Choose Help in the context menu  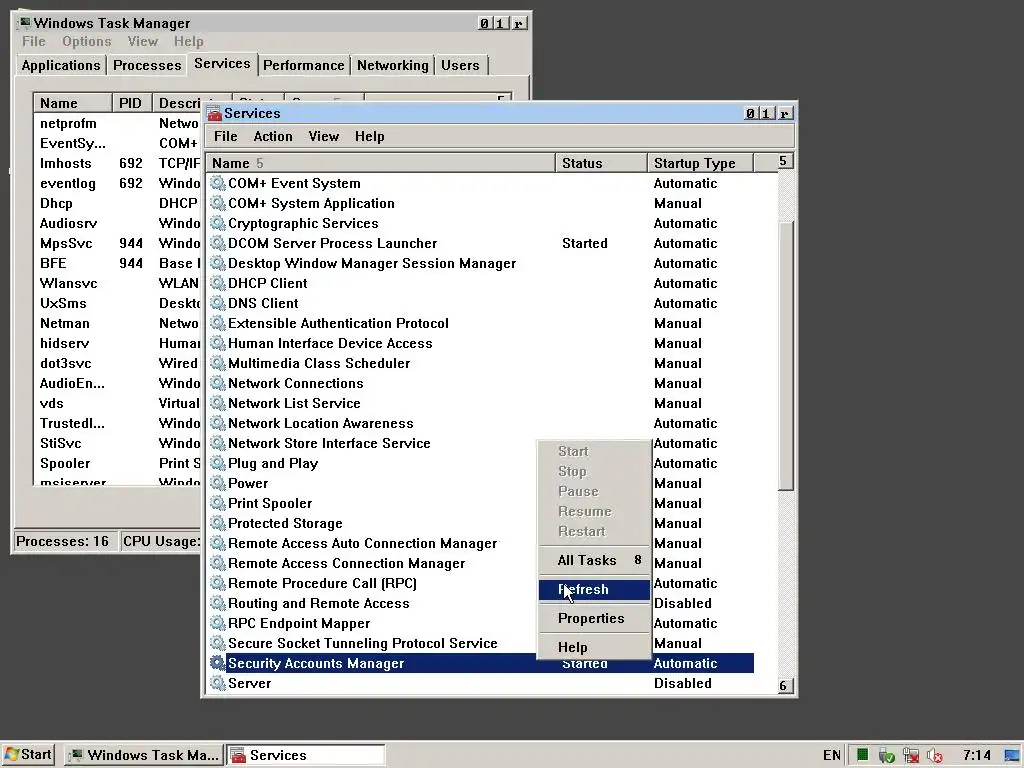pos(594,647)
